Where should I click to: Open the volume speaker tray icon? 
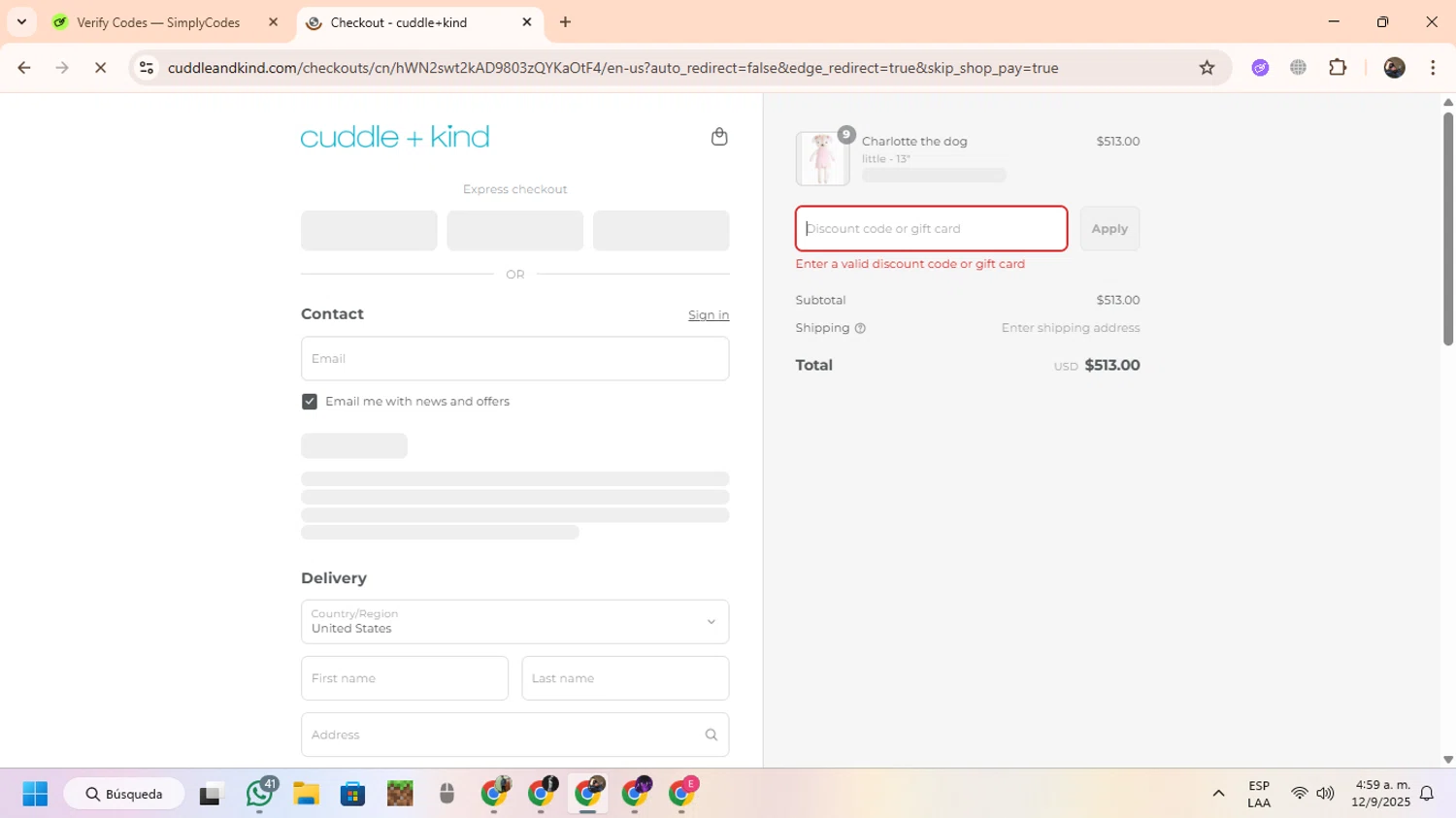(1325, 794)
